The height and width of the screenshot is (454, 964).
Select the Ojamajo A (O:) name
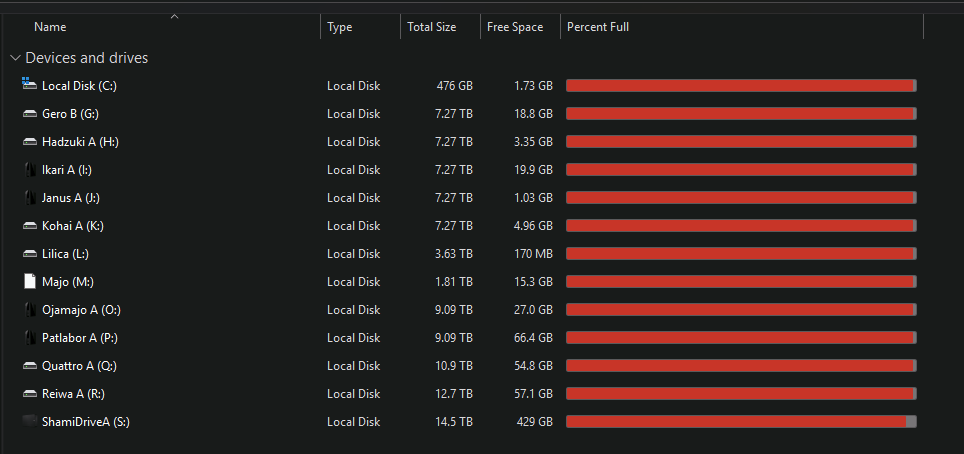click(81, 309)
